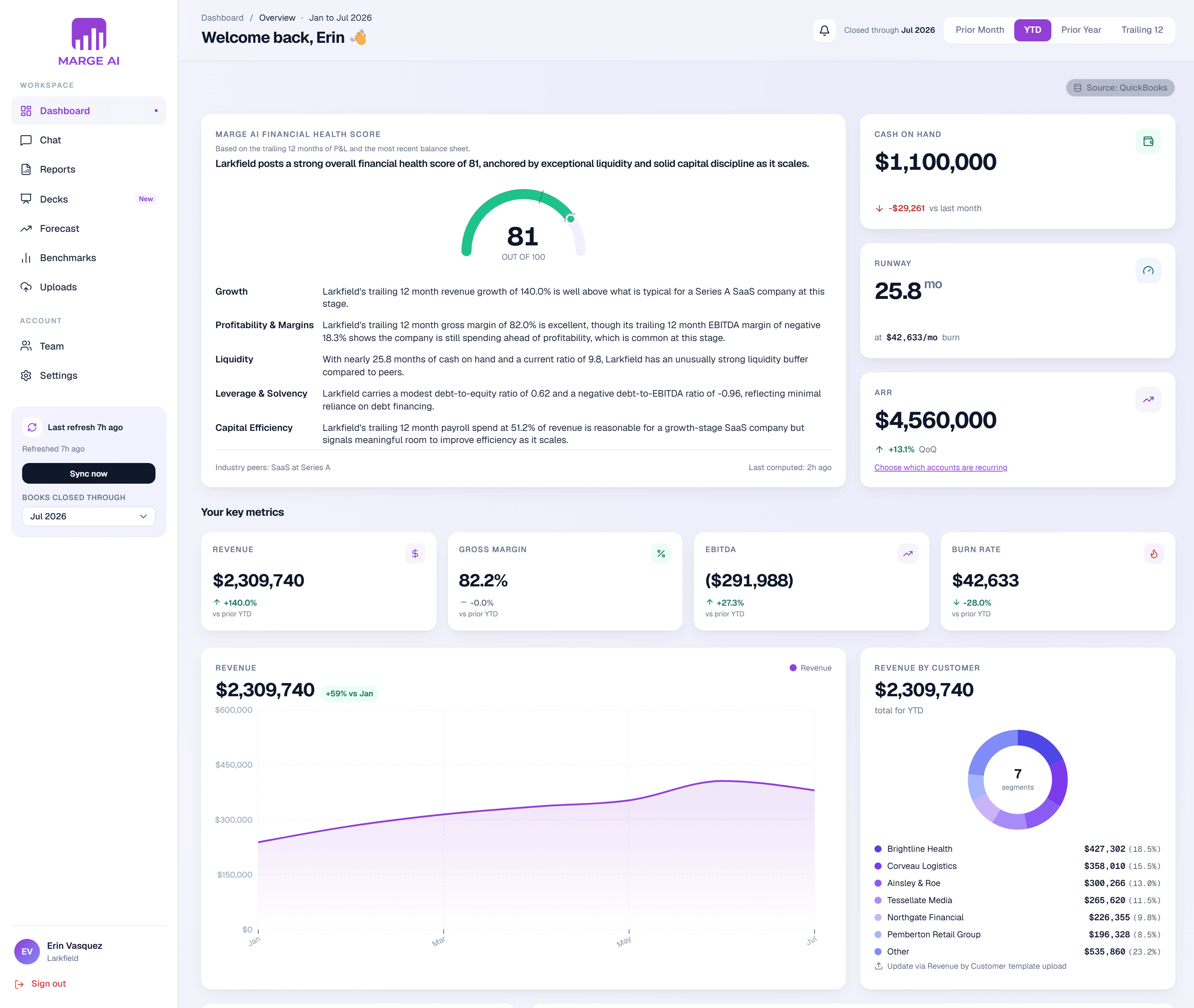Click the Decks presentation icon

tap(26, 199)
